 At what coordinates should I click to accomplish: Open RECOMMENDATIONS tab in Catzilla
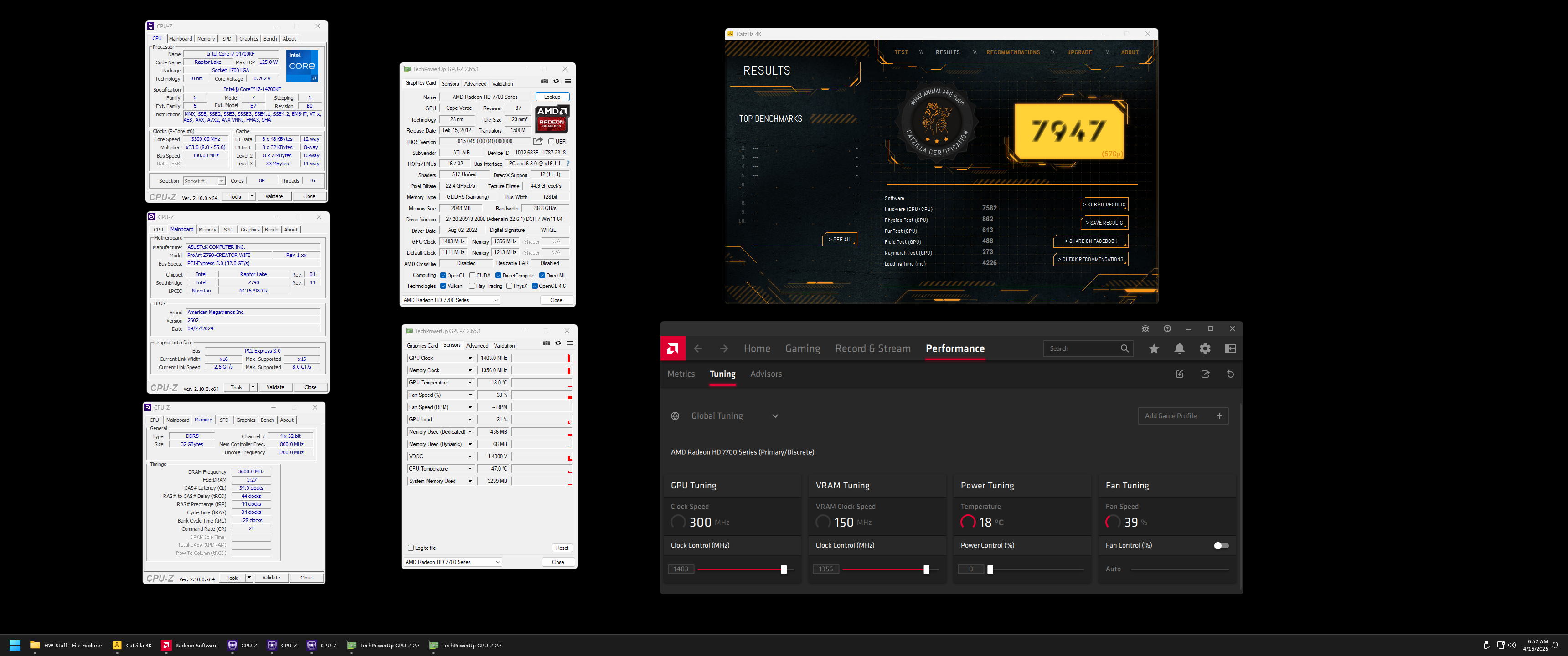[x=1013, y=52]
